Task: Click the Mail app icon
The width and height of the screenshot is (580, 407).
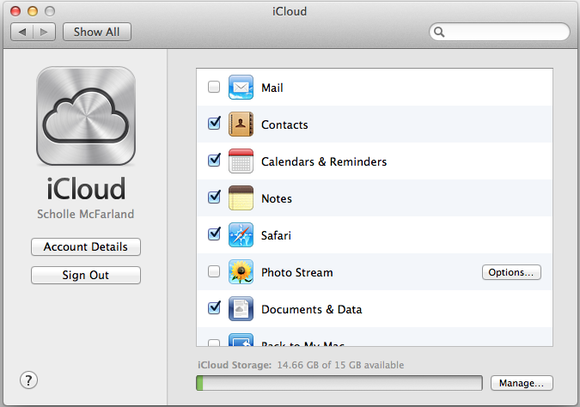Action: 241,87
